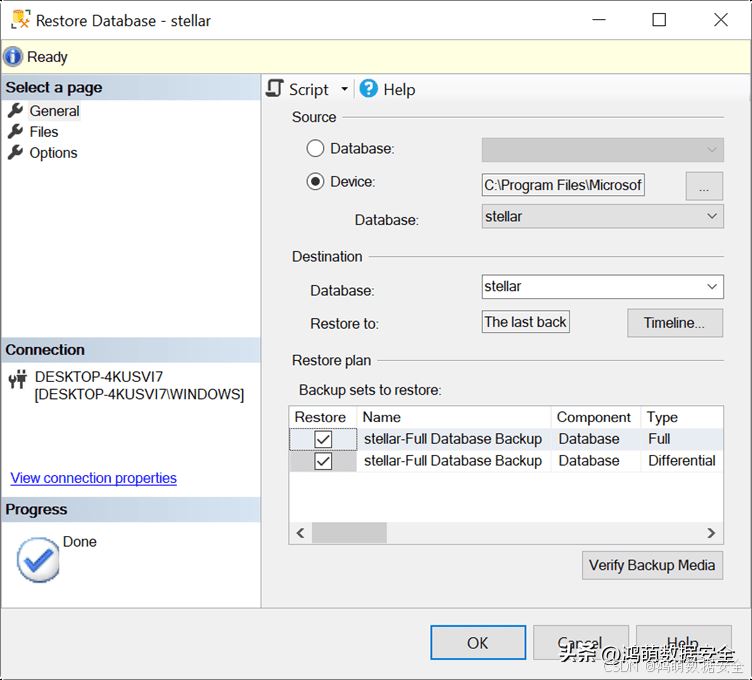This screenshot has width=752, height=680.
Task: Click Database component cell in Differential row
Action: click(596, 461)
